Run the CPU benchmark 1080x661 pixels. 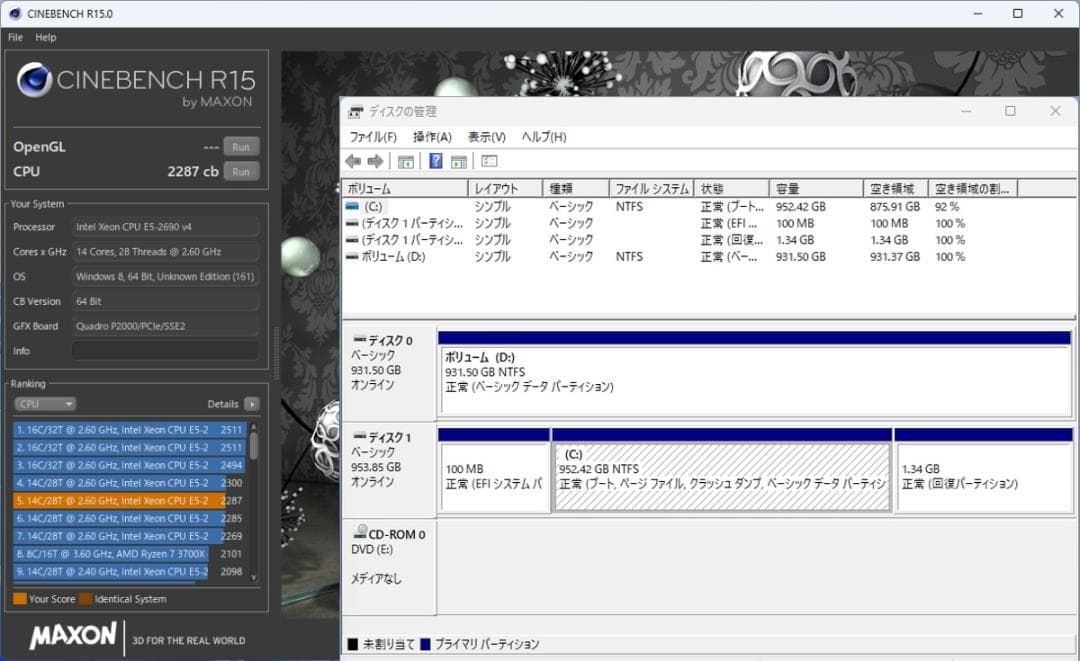click(x=240, y=171)
